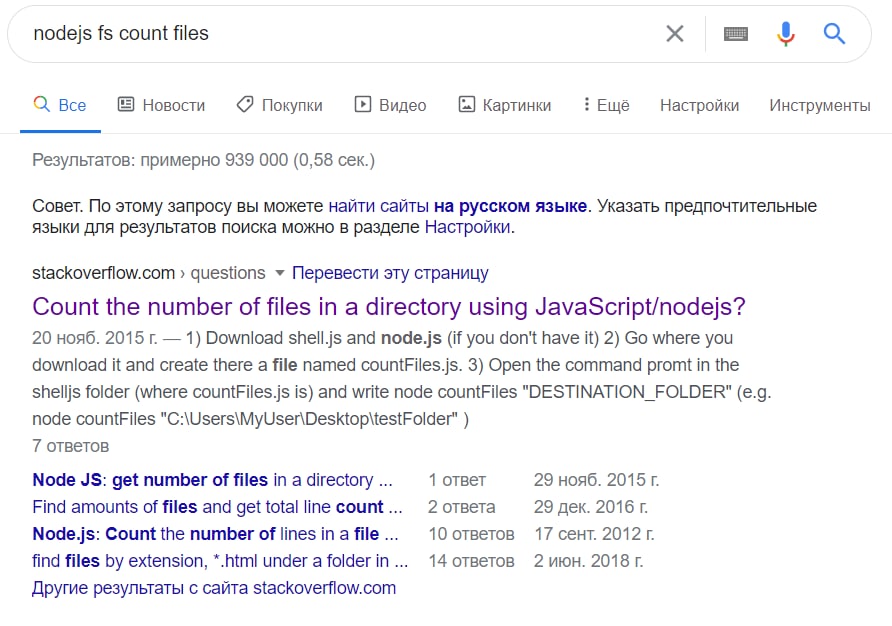Click the '14 ответов' cell

471,561
